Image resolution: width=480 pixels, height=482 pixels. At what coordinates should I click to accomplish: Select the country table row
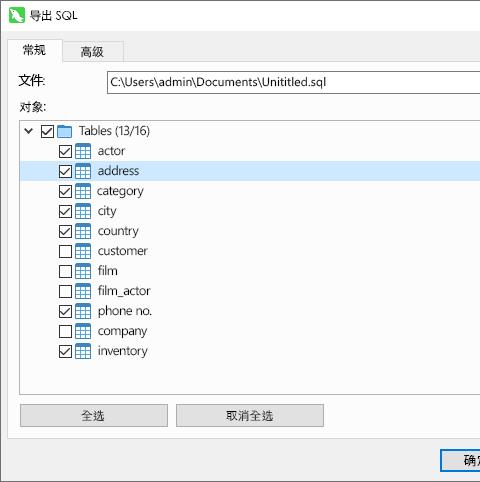tap(250, 231)
